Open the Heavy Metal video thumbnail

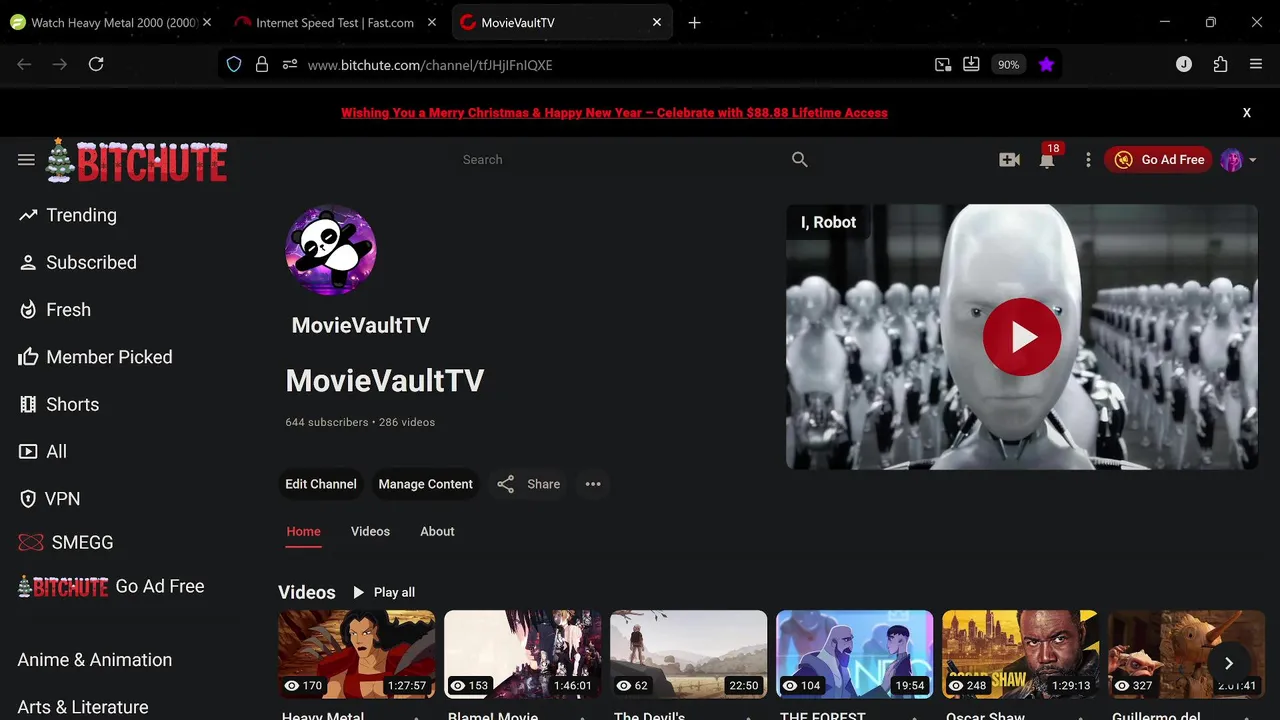pyautogui.click(x=356, y=654)
